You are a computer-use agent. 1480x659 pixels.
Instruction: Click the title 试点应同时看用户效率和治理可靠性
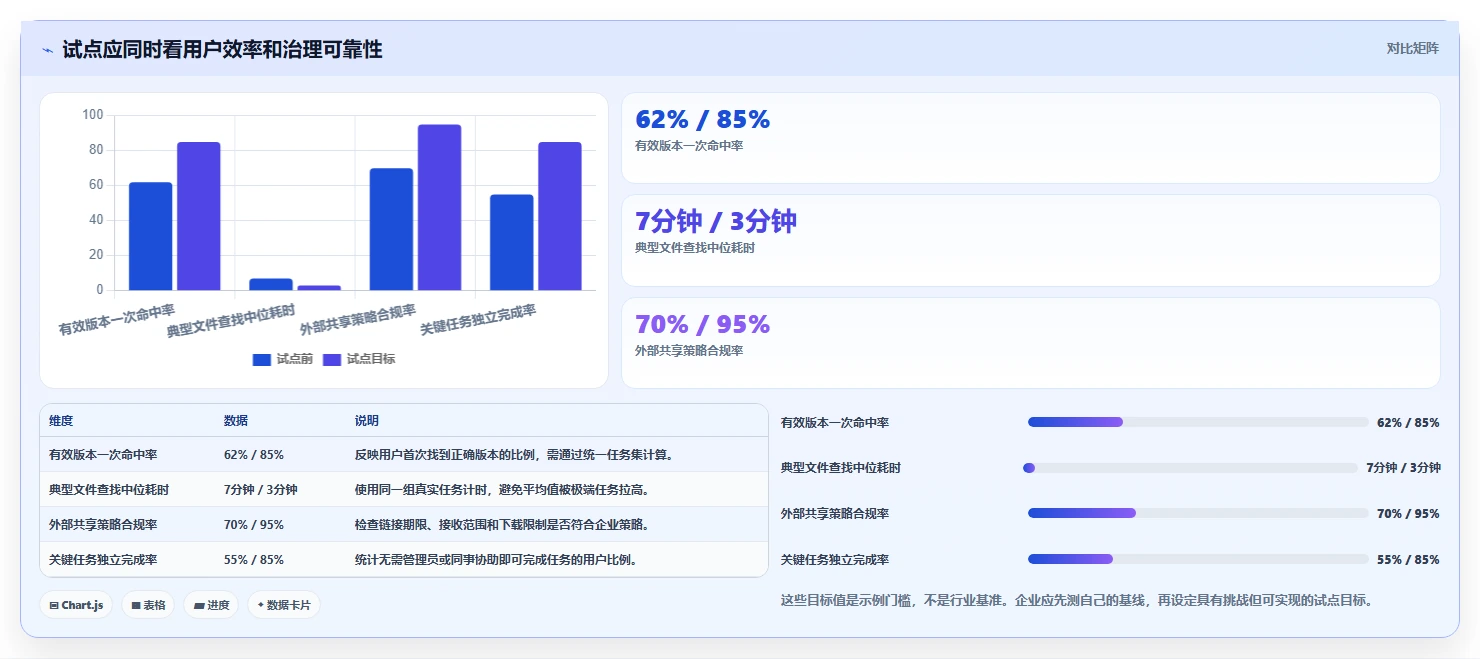(x=222, y=49)
